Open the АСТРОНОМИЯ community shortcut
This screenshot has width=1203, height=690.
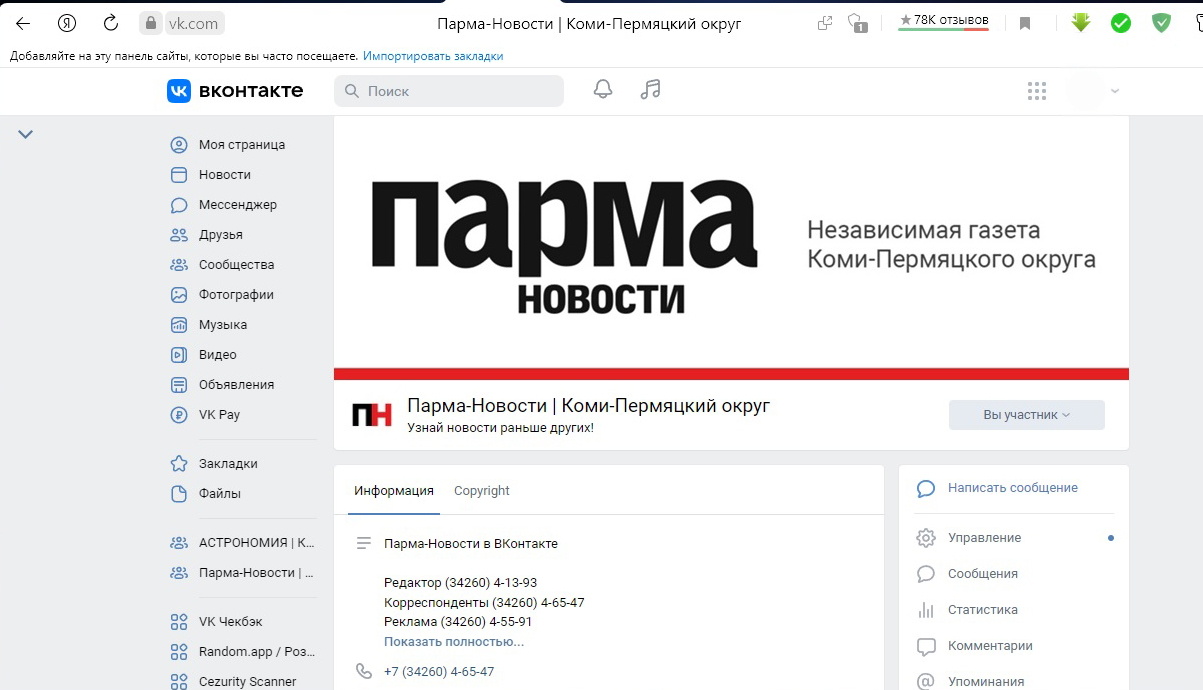click(x=241, y=543)
